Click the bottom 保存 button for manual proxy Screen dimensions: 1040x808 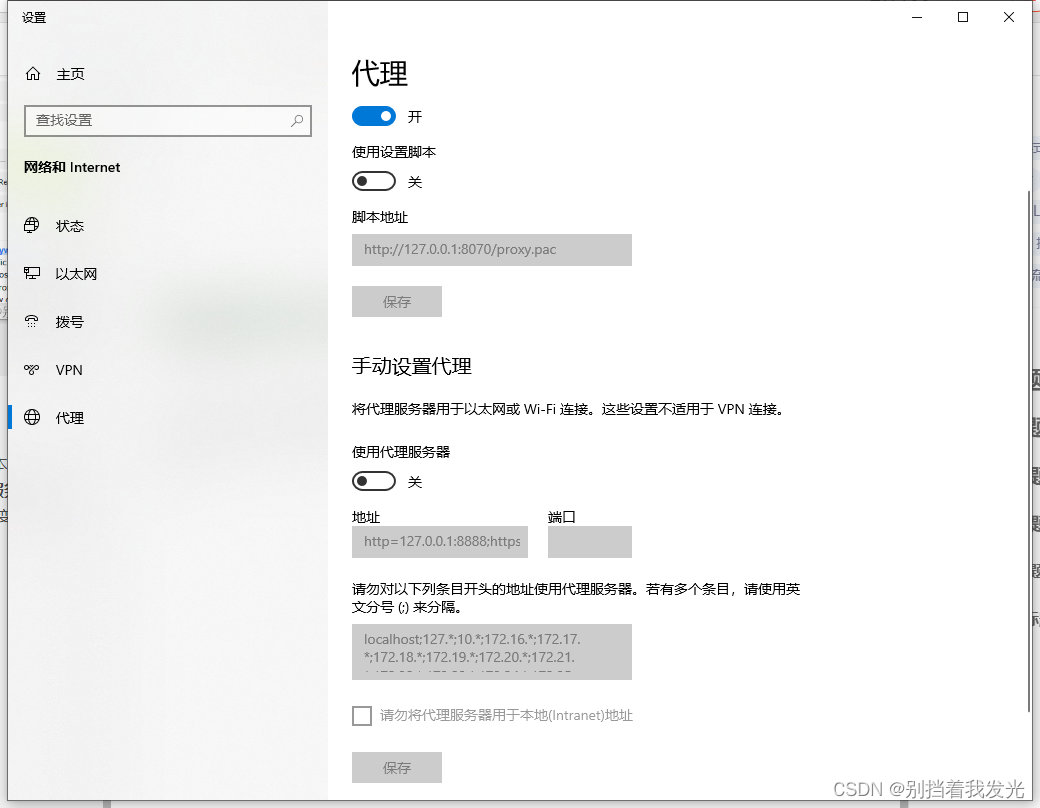coord(397,767)
